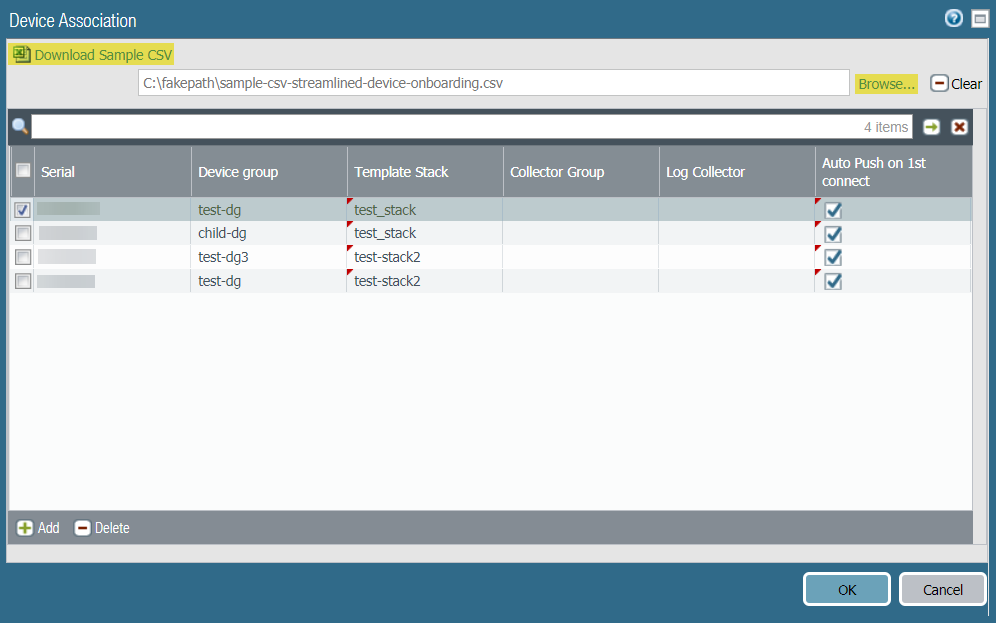Sort by the Device group column header
The image size is (997, 623).
[x=269, y=172]
